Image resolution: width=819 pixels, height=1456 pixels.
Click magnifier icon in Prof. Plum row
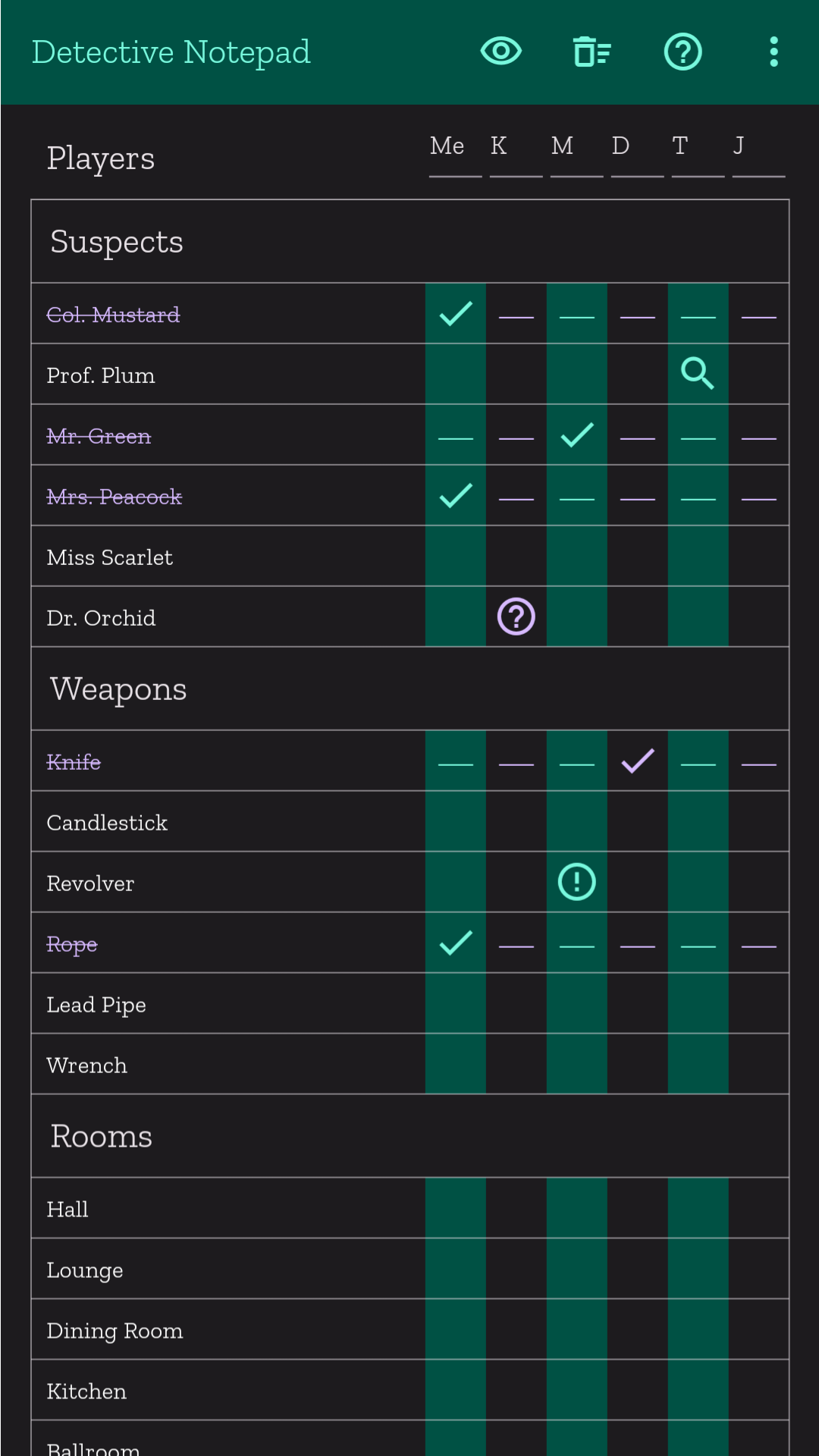(x=698, y=374)
